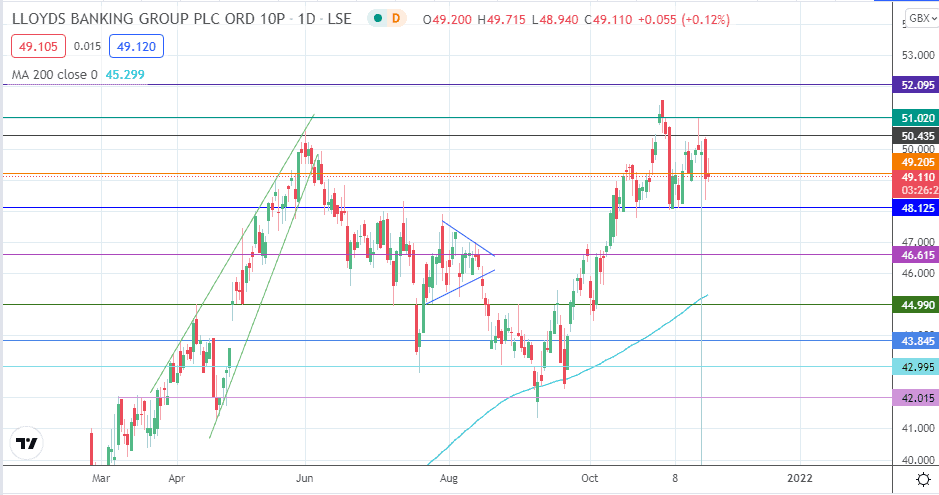Click the Oct date on time axis

[590, 478]
